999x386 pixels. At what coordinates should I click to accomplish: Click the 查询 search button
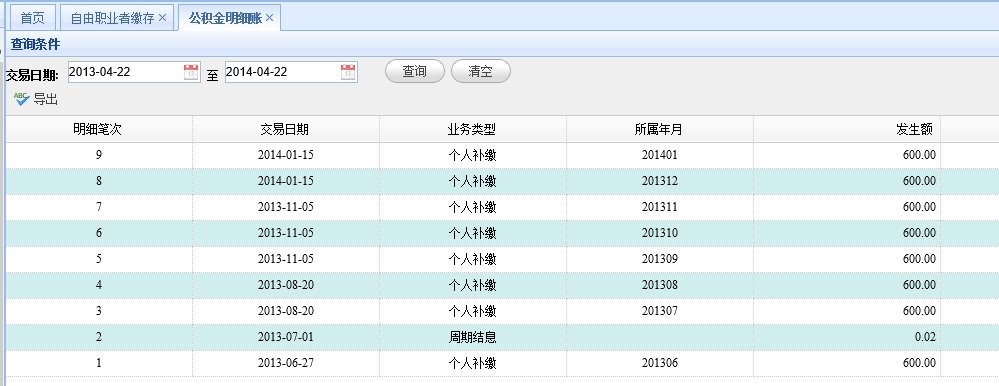pyautogui.click(x=415, y=71)
